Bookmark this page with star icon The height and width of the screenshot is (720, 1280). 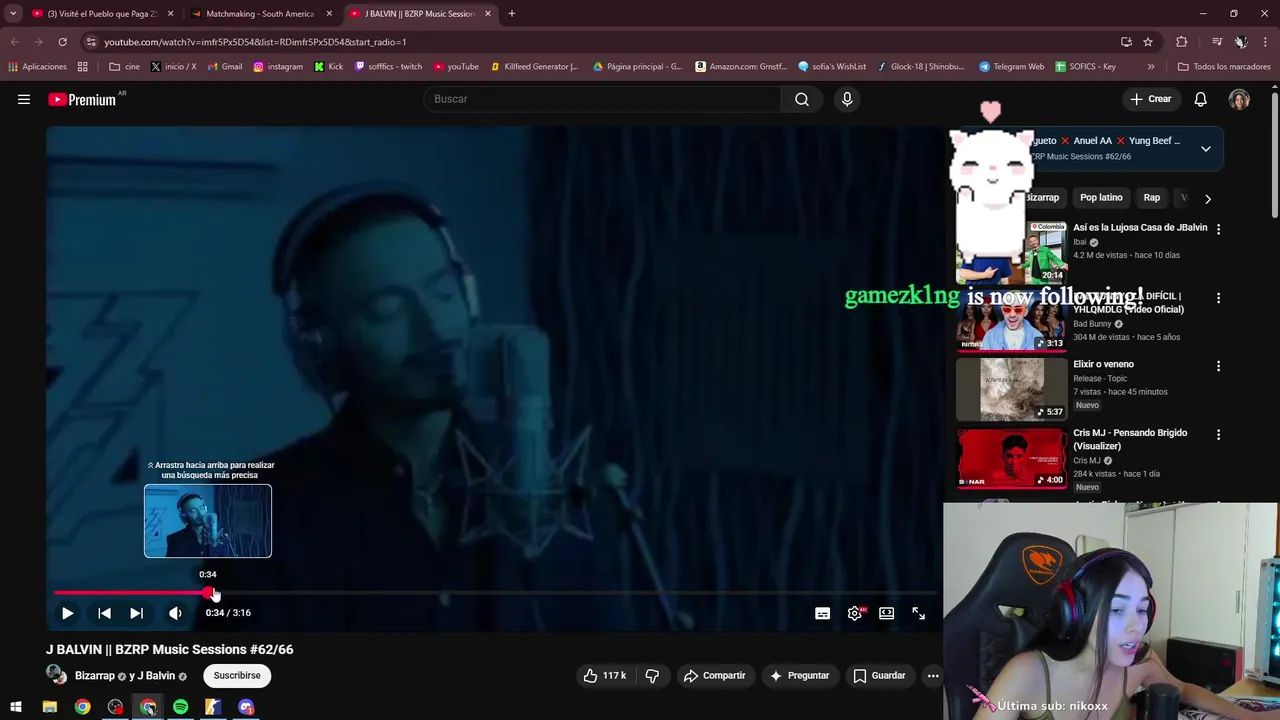click(x=1148, y=42)
